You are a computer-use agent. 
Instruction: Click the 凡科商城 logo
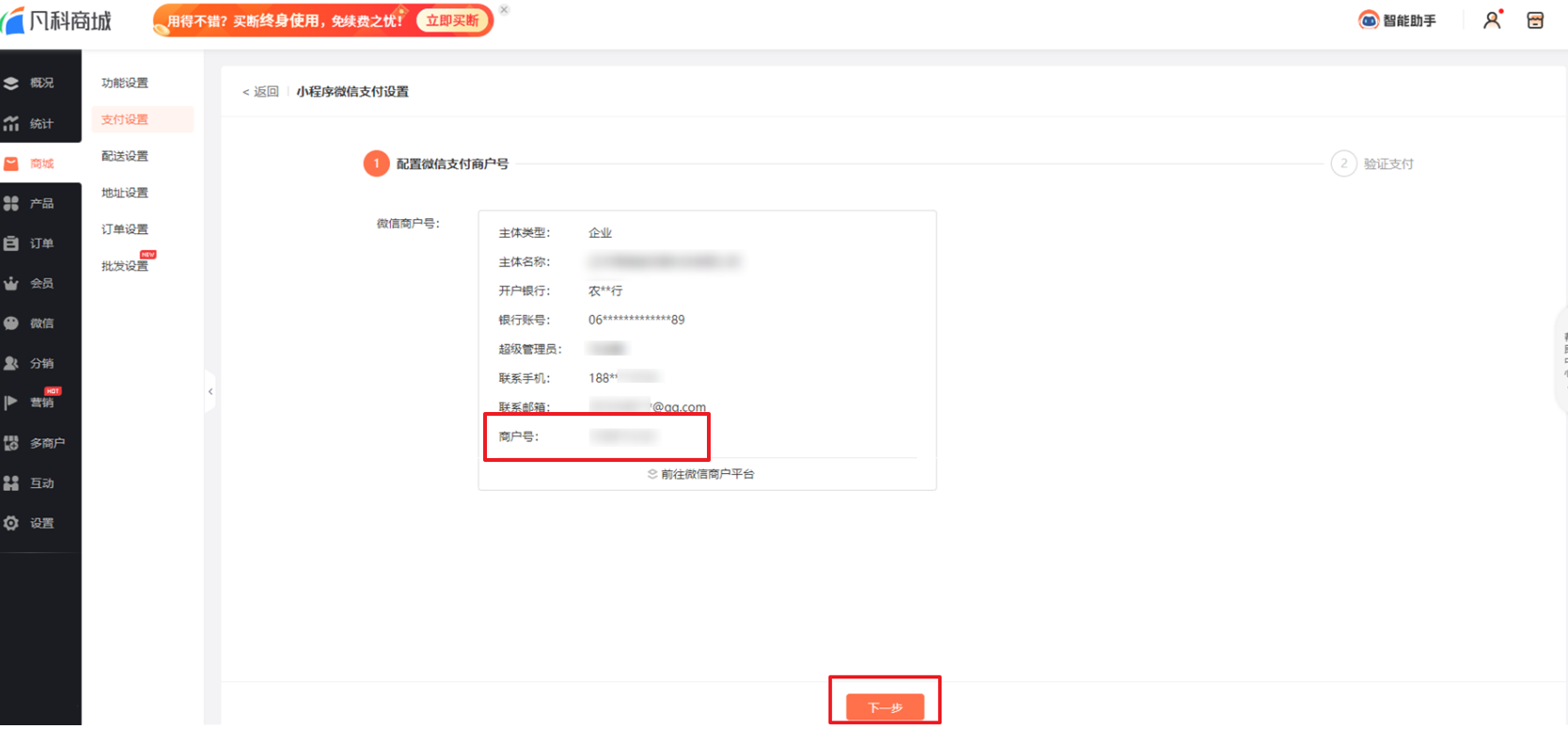pos(56,21)
